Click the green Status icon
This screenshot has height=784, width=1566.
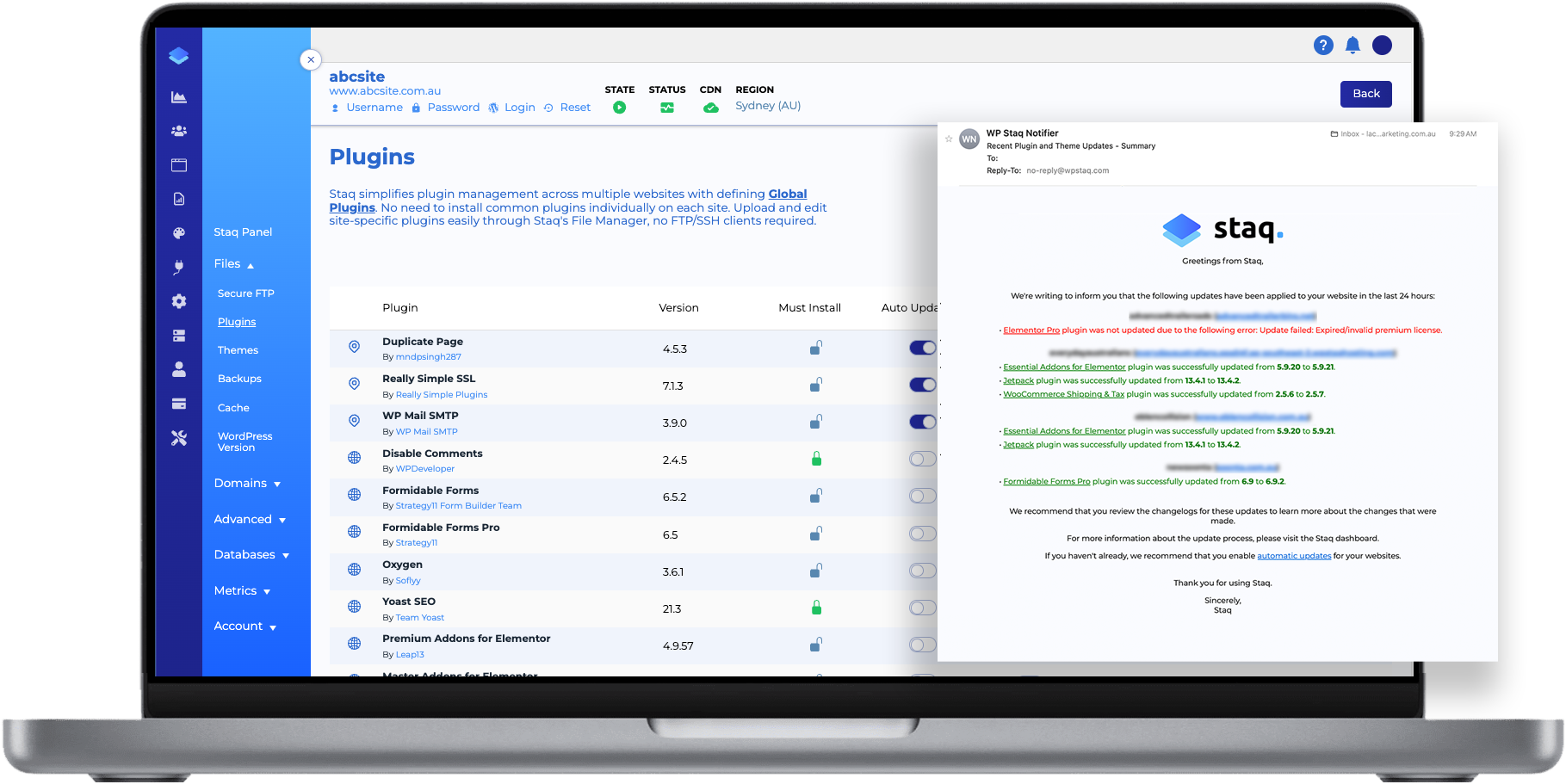667,108
